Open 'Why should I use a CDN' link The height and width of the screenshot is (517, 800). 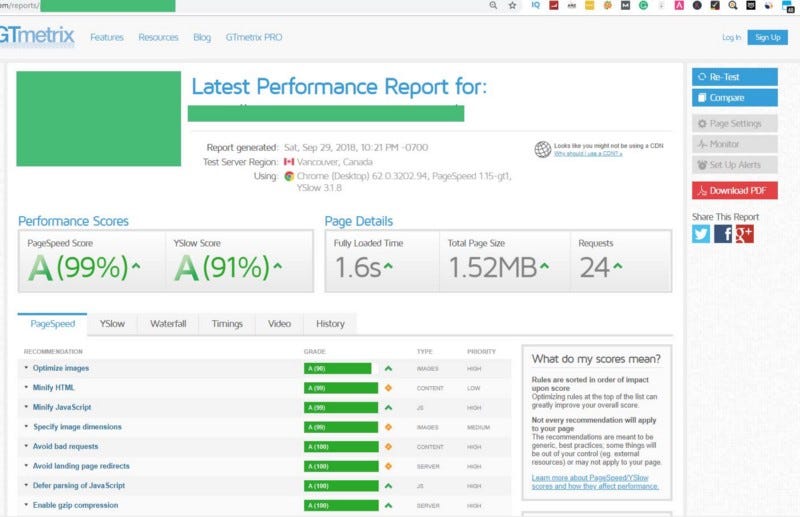tap(588, 154)
